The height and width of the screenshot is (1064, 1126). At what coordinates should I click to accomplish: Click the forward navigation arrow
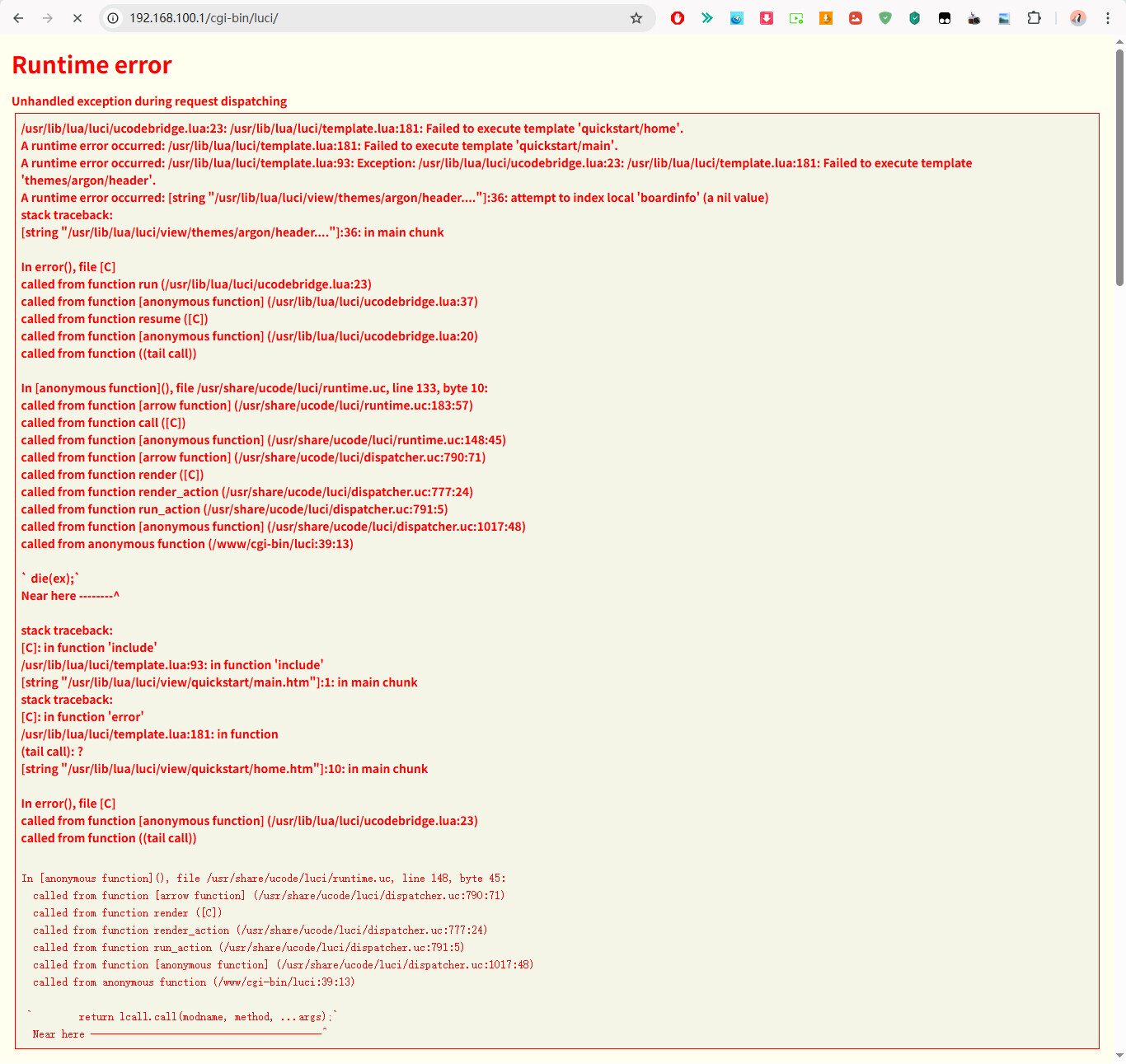[x=48, y=18]
